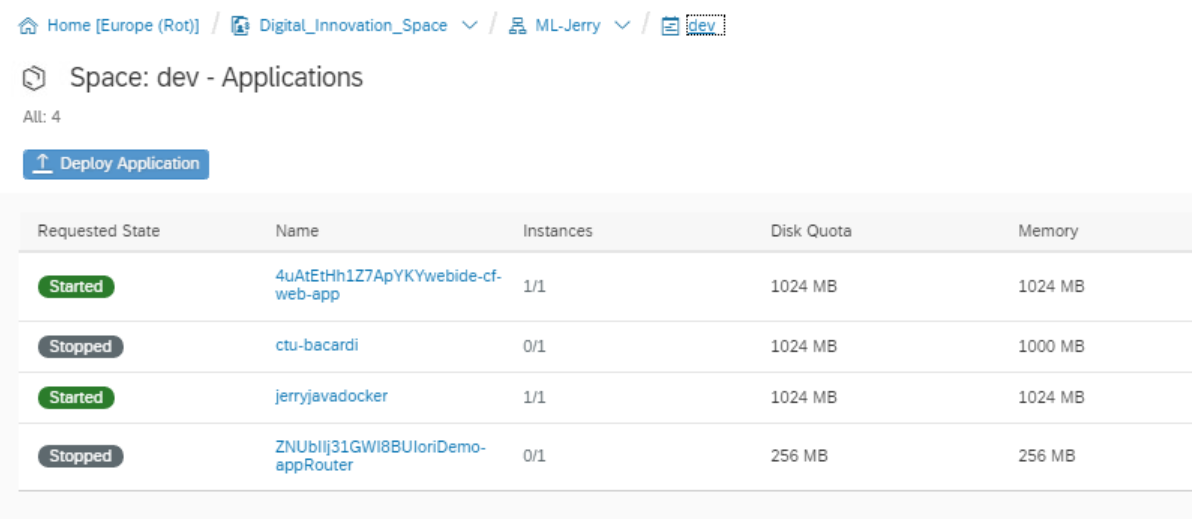The width and height of the screenshot is (1192, 519).
Task: Click the Requested State column header
Action: tap(99, 231)
